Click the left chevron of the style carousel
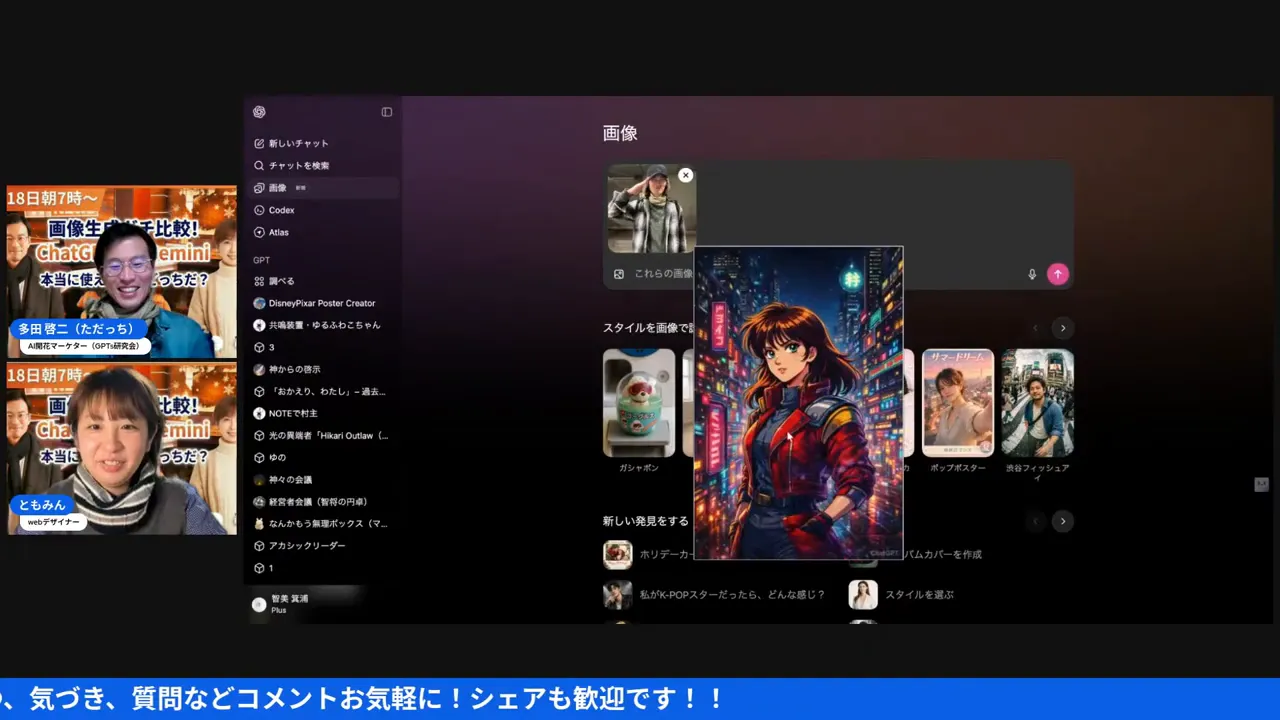 (x=1035, y=327)
